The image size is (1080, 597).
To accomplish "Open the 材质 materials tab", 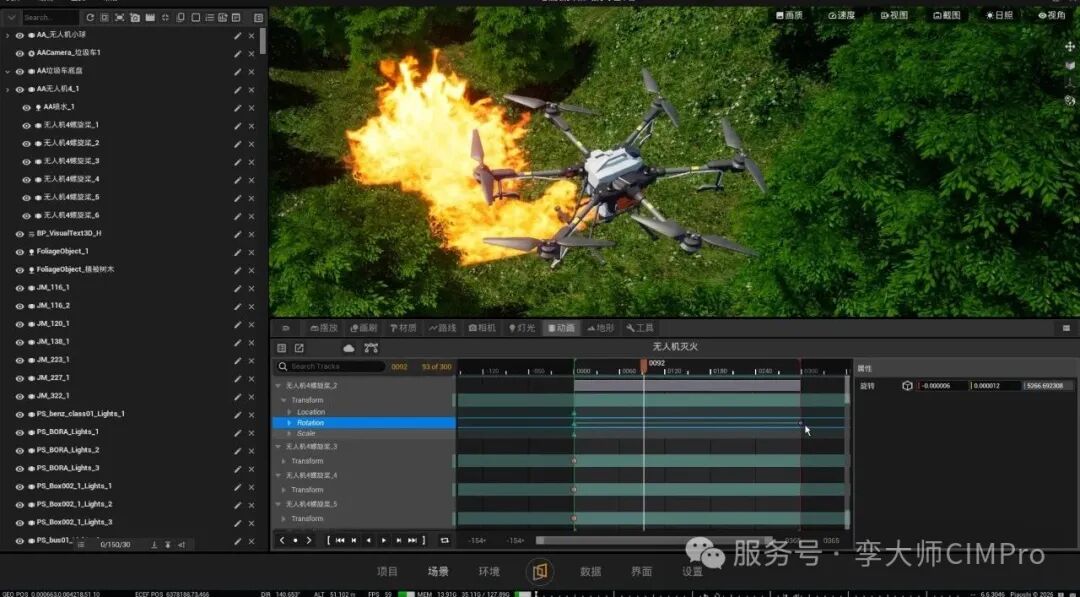I will coord(404,328).
